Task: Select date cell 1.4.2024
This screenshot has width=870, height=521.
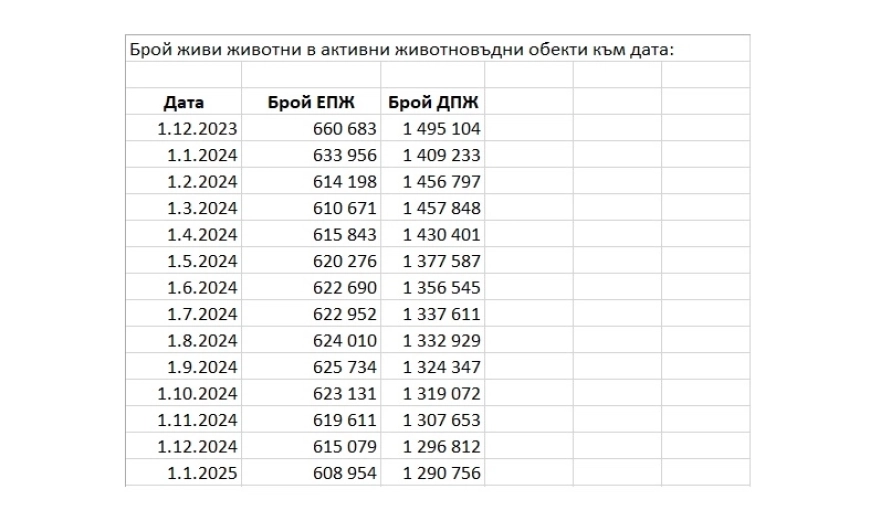Action: pyautogui.click(x=203, y=234)
